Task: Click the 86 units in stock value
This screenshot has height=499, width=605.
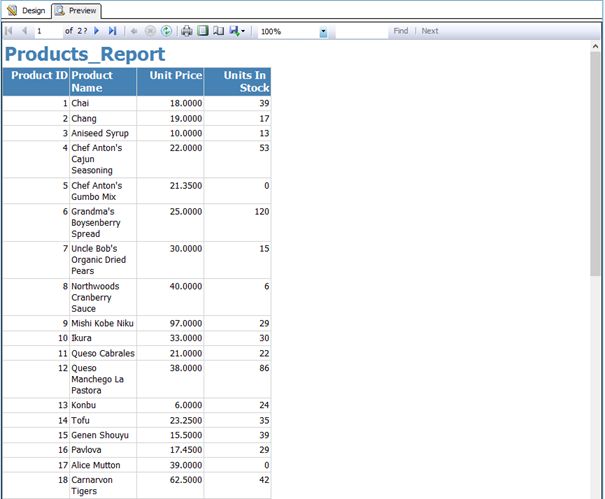Action: click(264, 368)
